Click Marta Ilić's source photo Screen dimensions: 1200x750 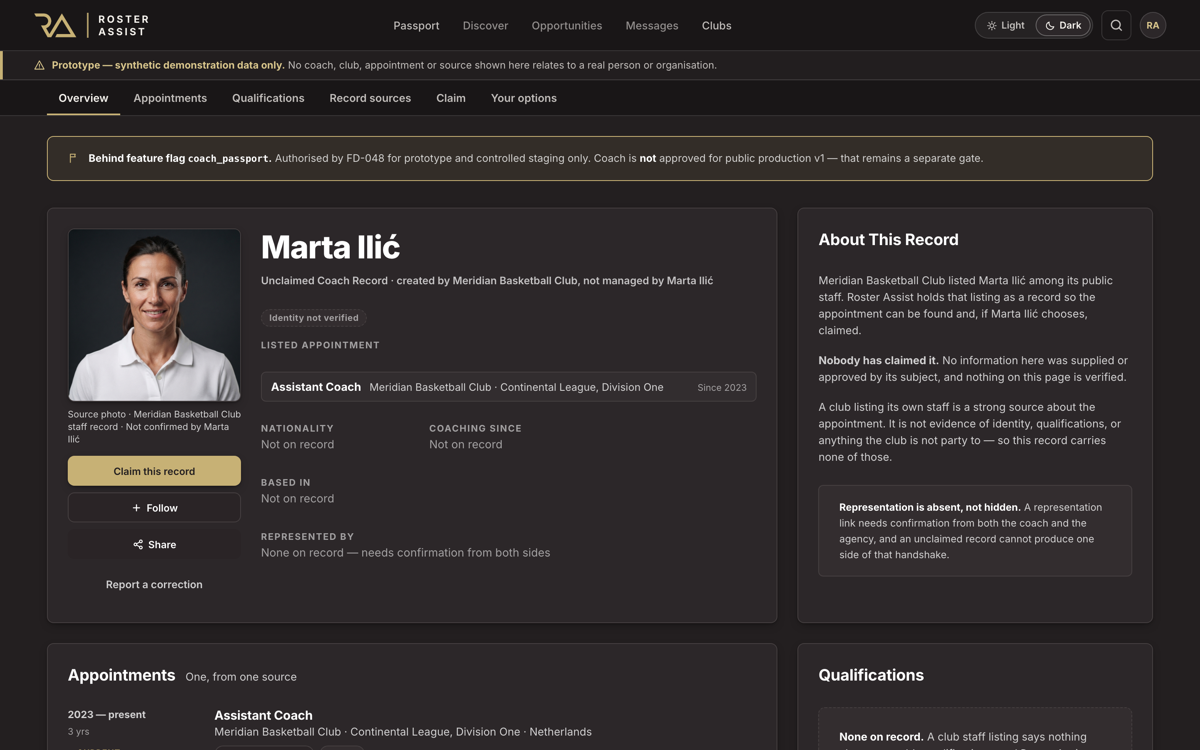point(154,315)
